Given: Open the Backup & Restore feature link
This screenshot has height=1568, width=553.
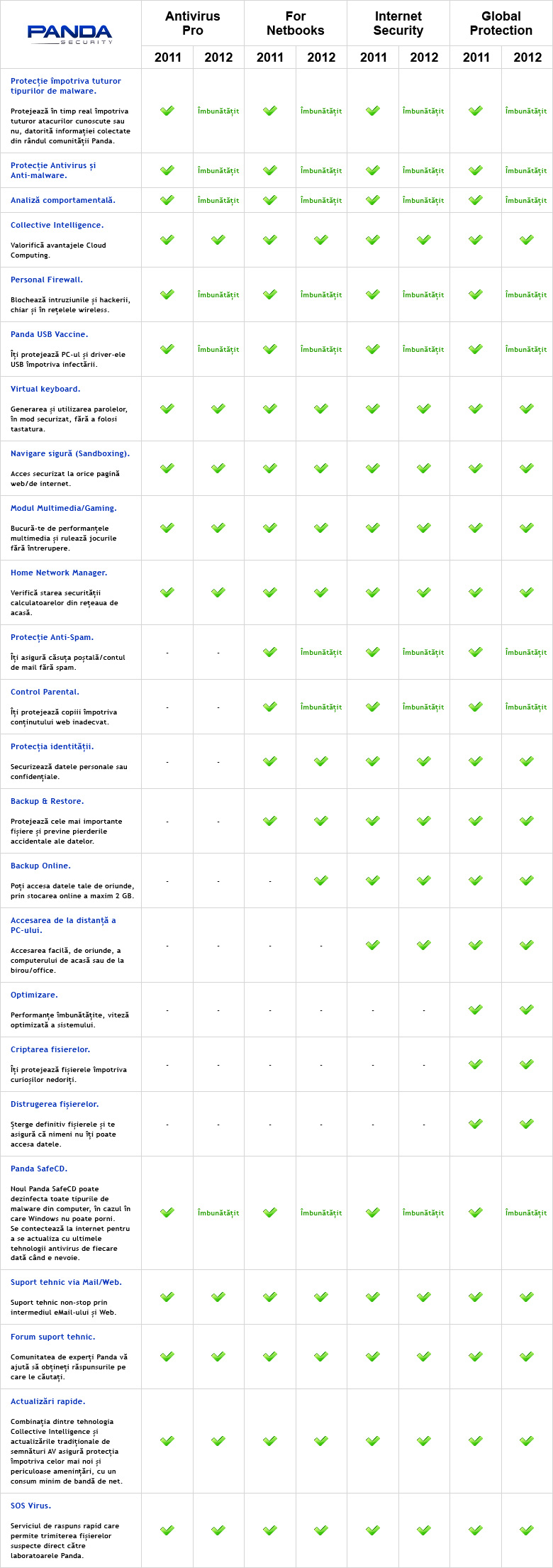Looking at the screenshot, I should [48, 801].
